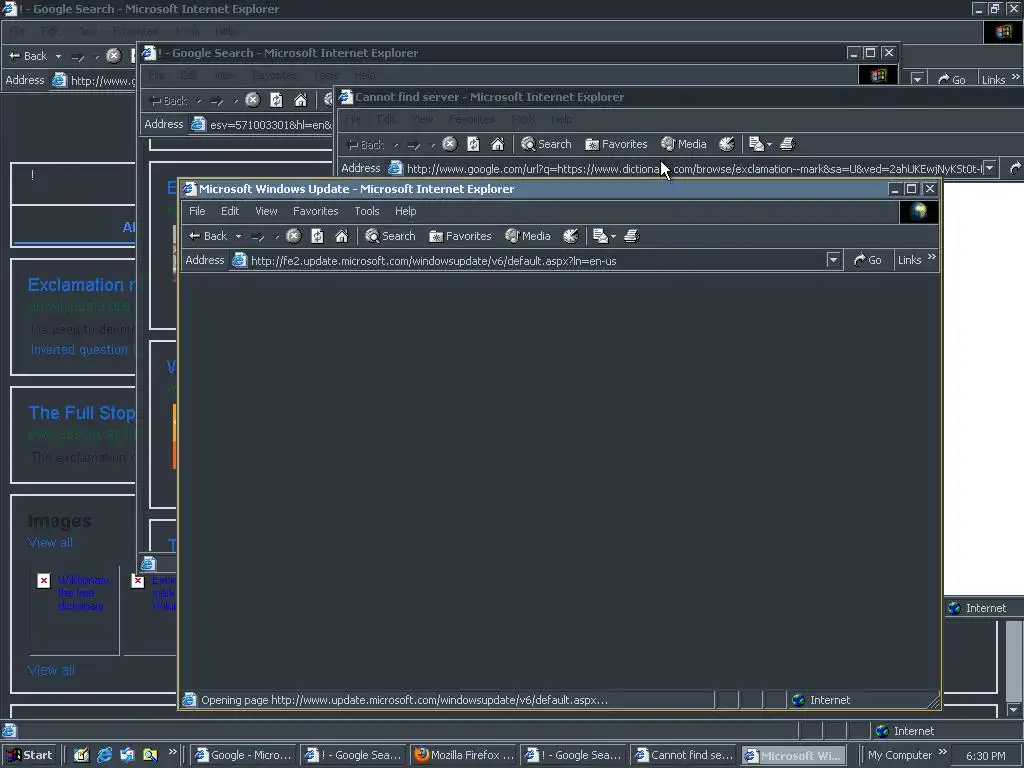Click Forward arrow in Windows Update window
This screenshot has width=1024, height=768.
[x=258, y=236]
